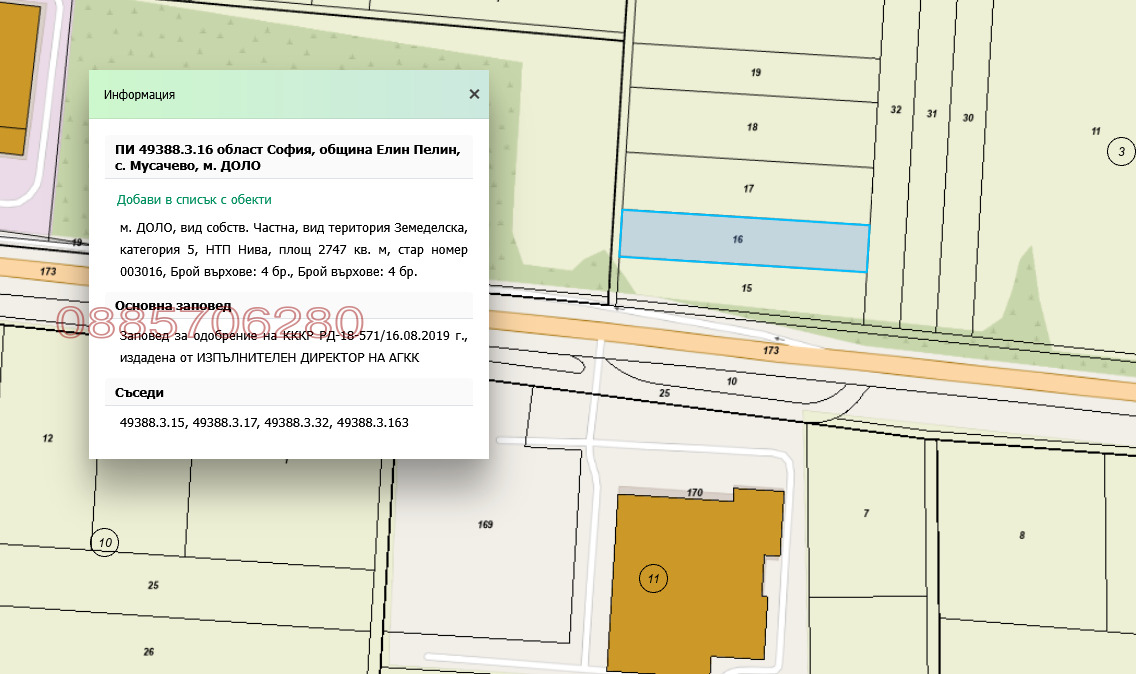
Task: Click the circled 10 district marker
Action: coord(104,543)
